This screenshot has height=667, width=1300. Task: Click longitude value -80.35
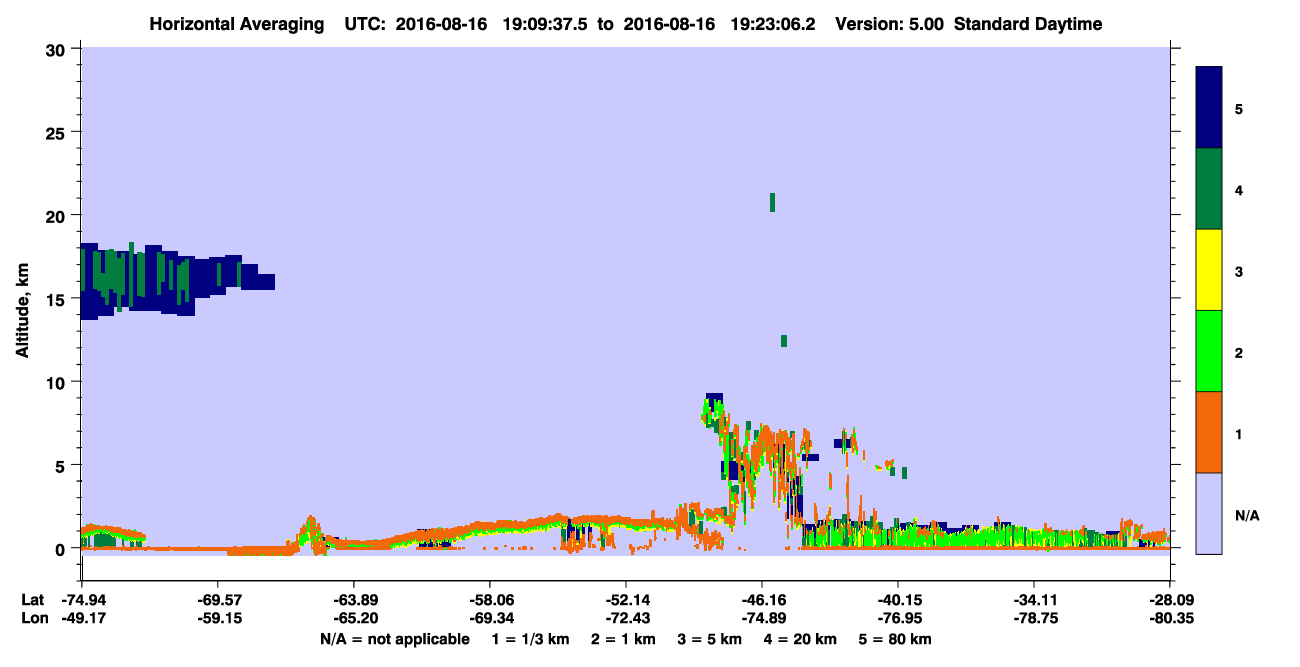pyautogui.click(x=1169, y=619)
